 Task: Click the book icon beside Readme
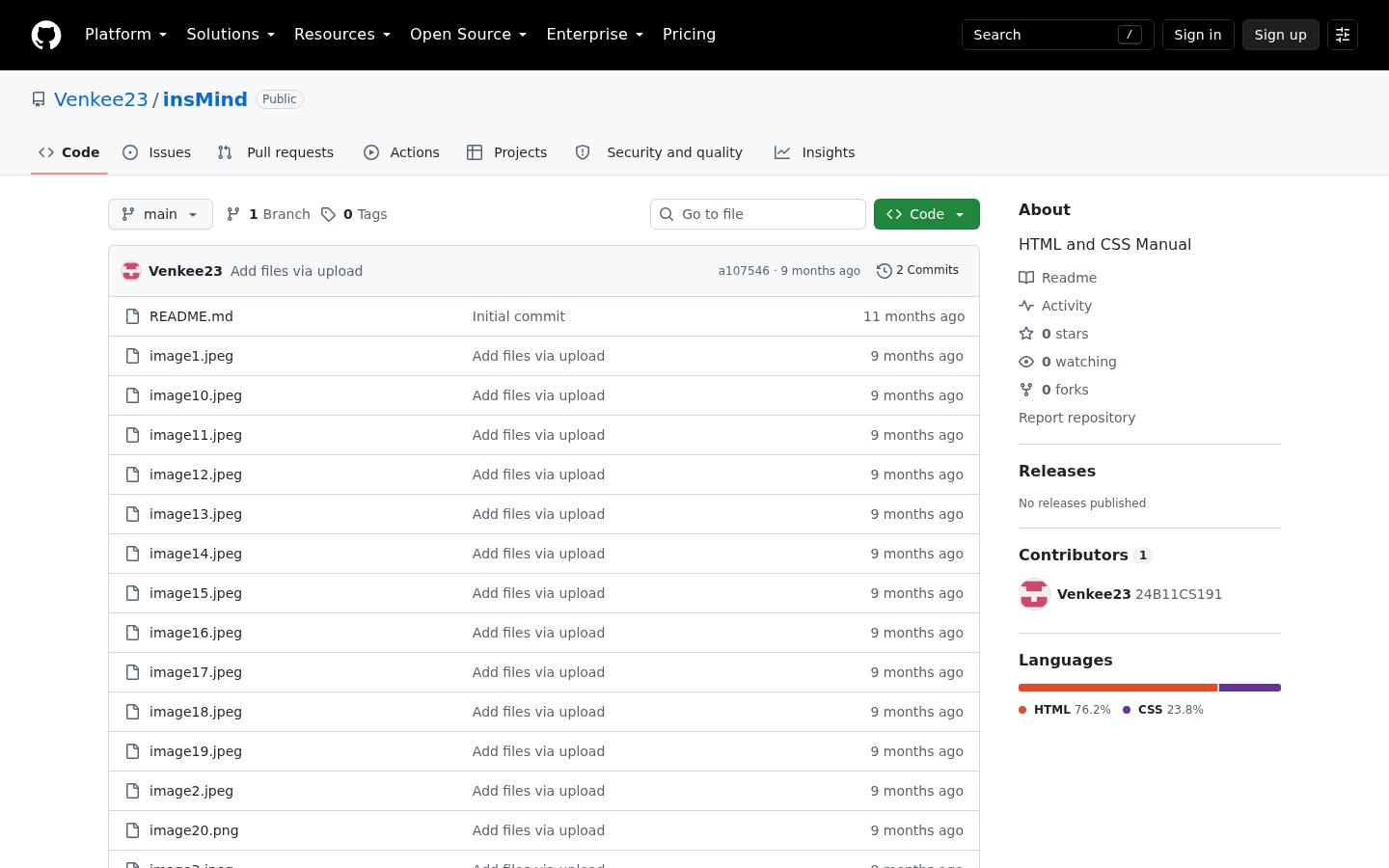coord(1026,278)
